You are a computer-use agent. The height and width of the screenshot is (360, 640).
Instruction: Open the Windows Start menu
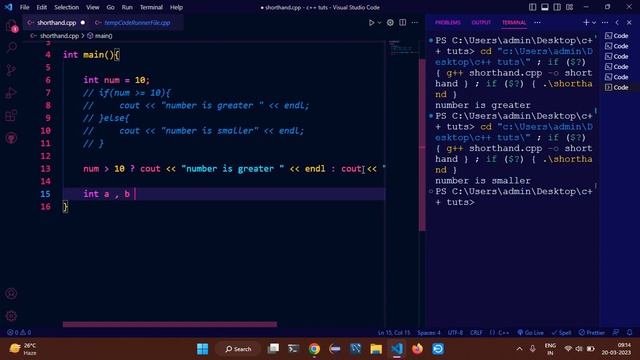202,349
